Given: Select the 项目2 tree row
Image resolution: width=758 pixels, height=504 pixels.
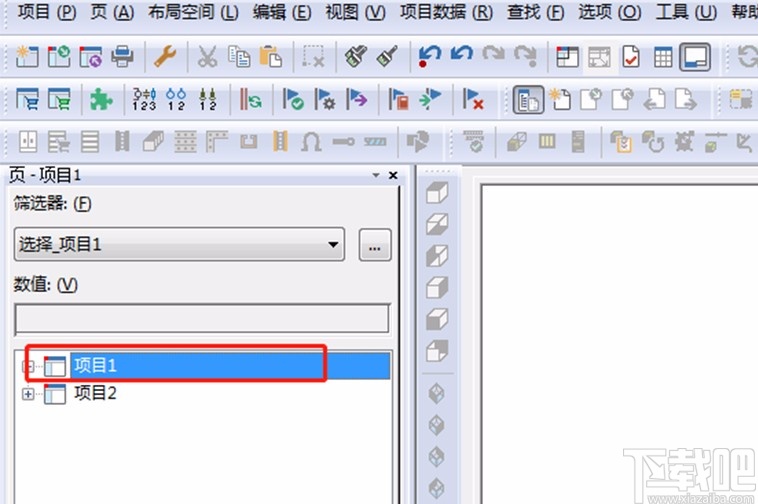Looking at the screenshot, I should [95, 394].
